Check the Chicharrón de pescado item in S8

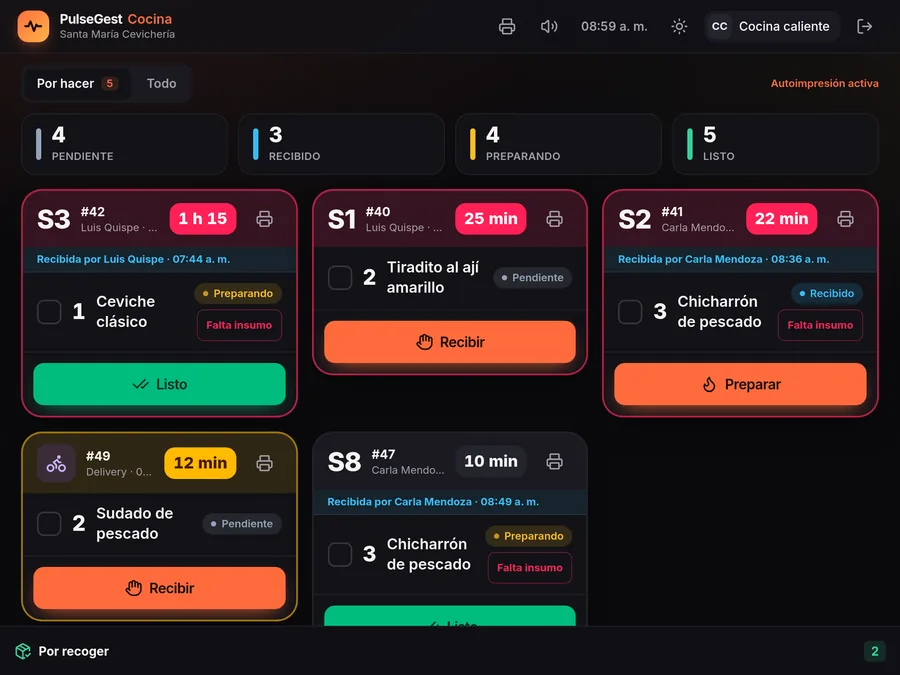340,554
